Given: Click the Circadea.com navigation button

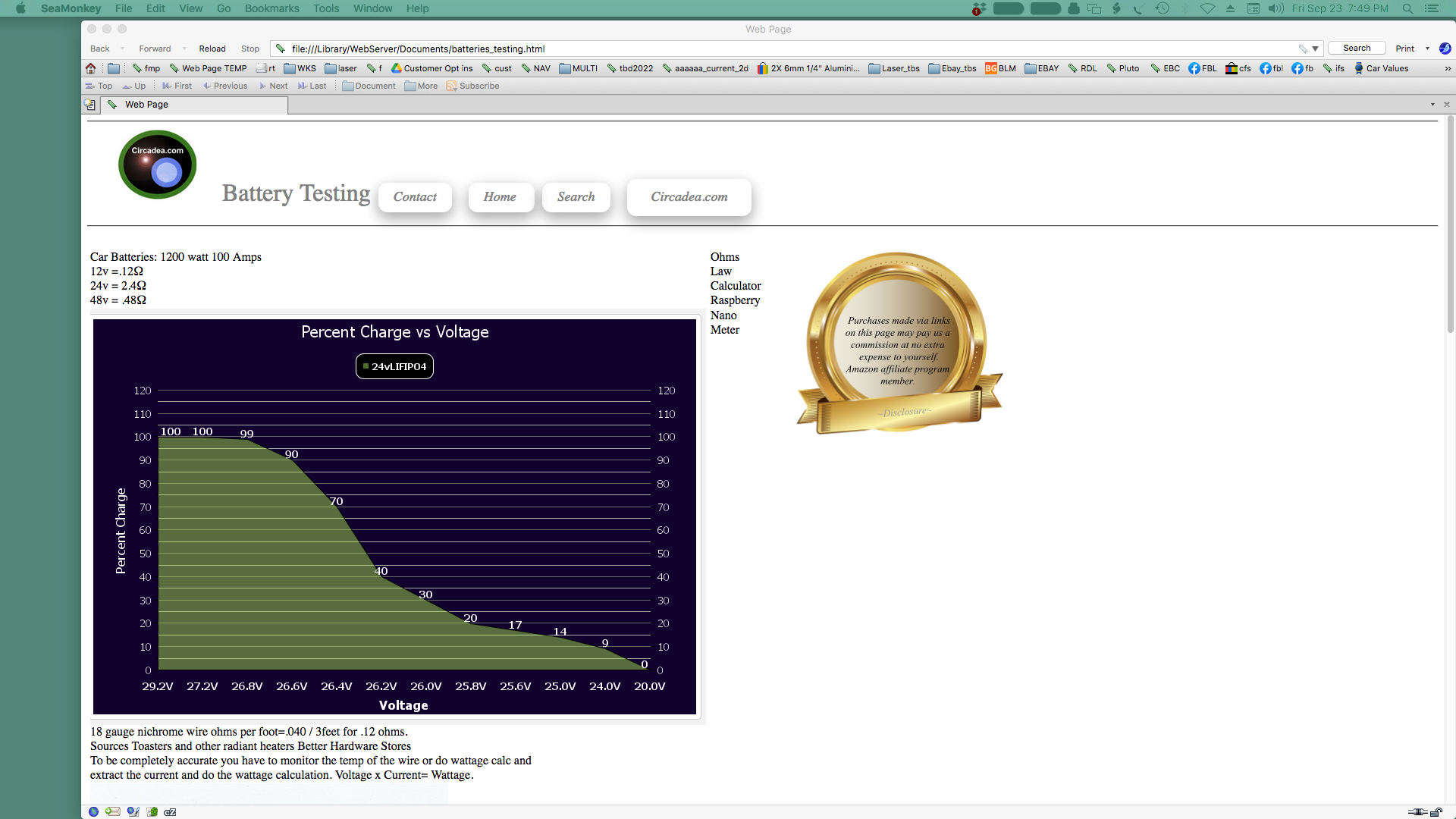Looking at the screenshot, I should (689, 197).
